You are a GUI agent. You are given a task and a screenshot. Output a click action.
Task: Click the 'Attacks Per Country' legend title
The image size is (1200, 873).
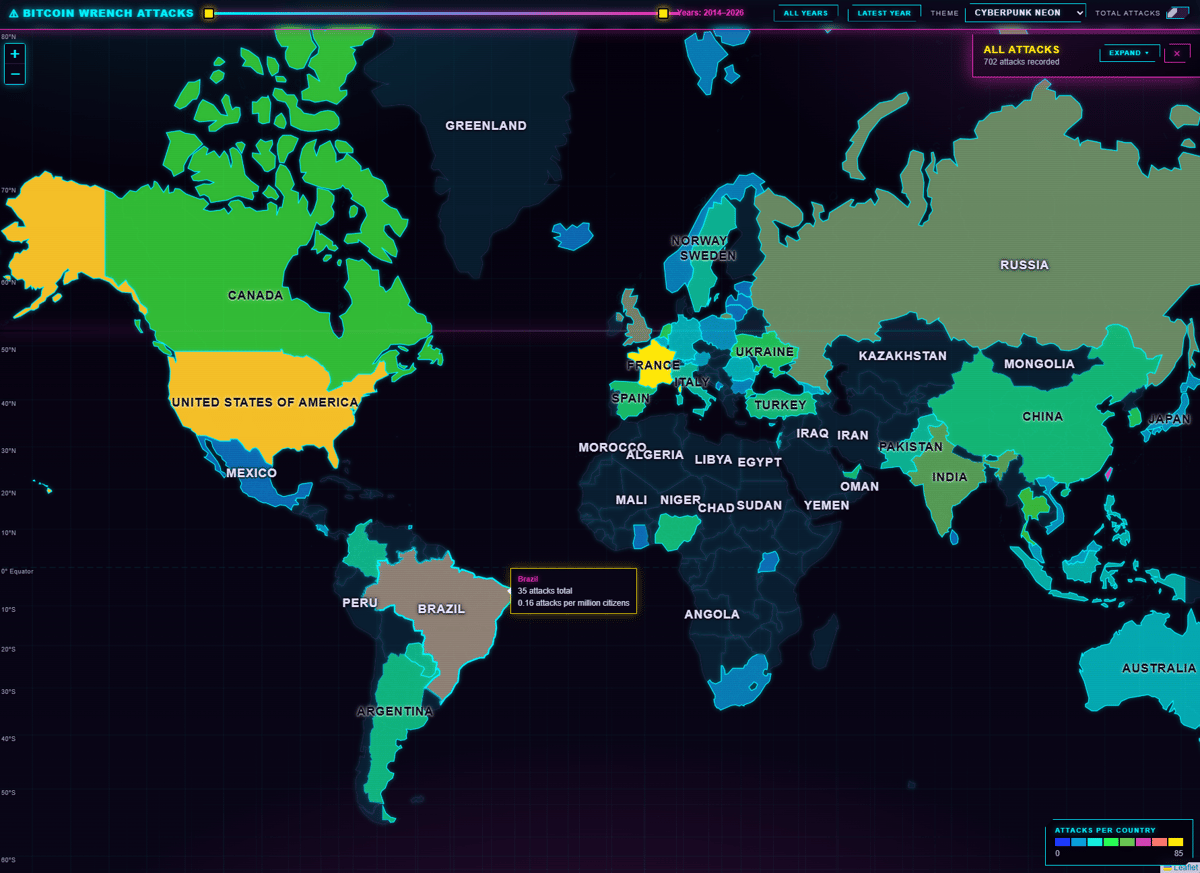pyautogui.click(x=1105, y=830)
